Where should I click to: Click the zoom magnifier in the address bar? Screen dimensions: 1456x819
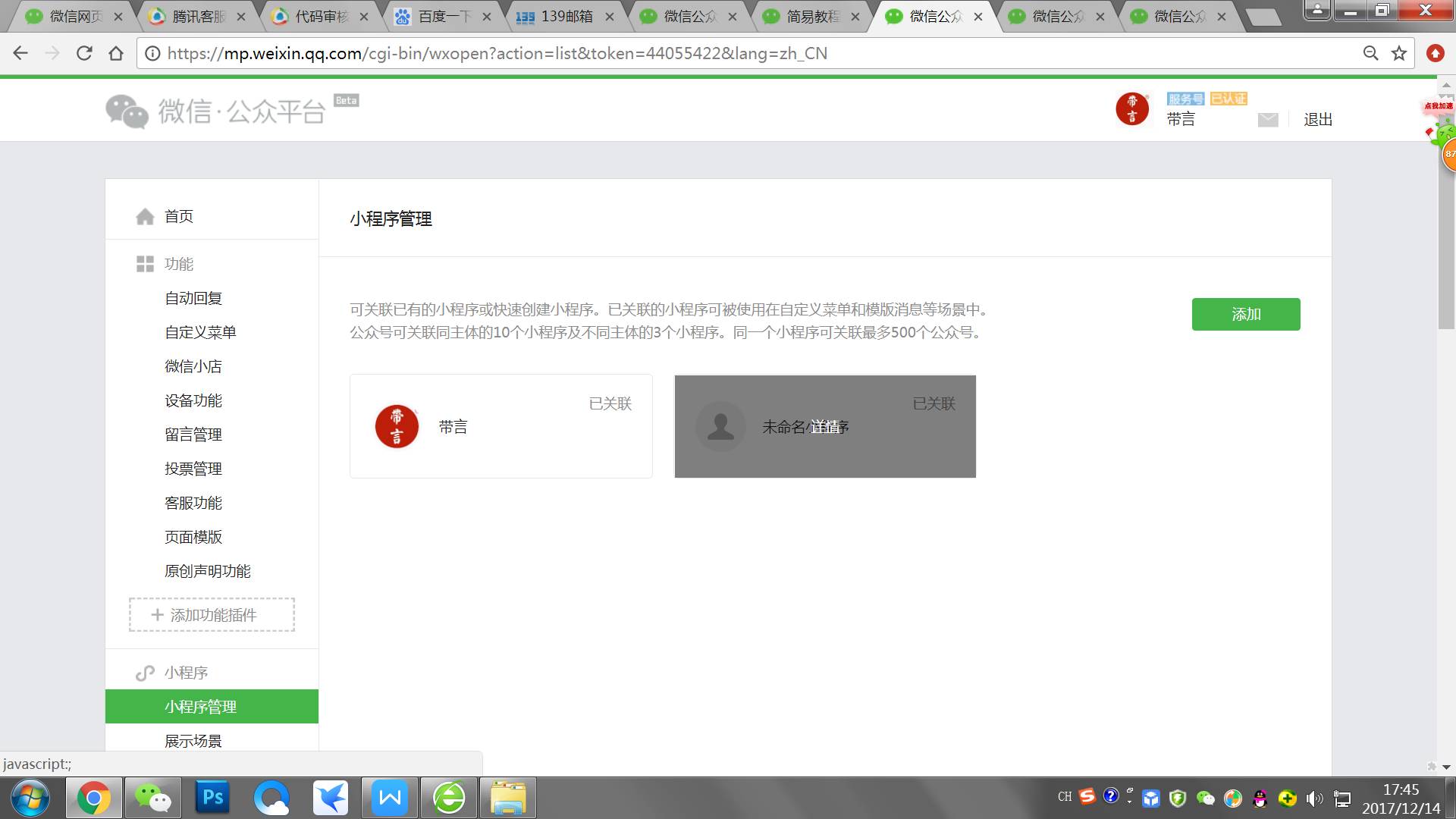click(x=1370, y=53)
